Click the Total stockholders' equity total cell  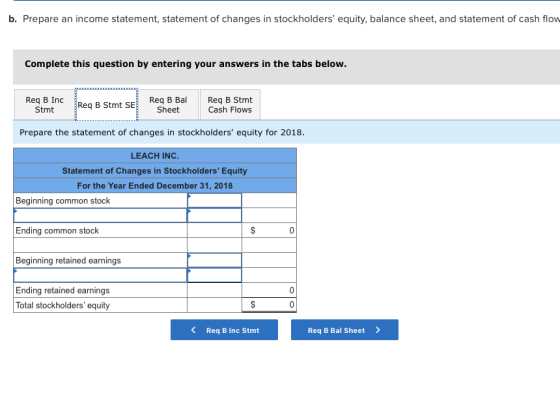269,305
